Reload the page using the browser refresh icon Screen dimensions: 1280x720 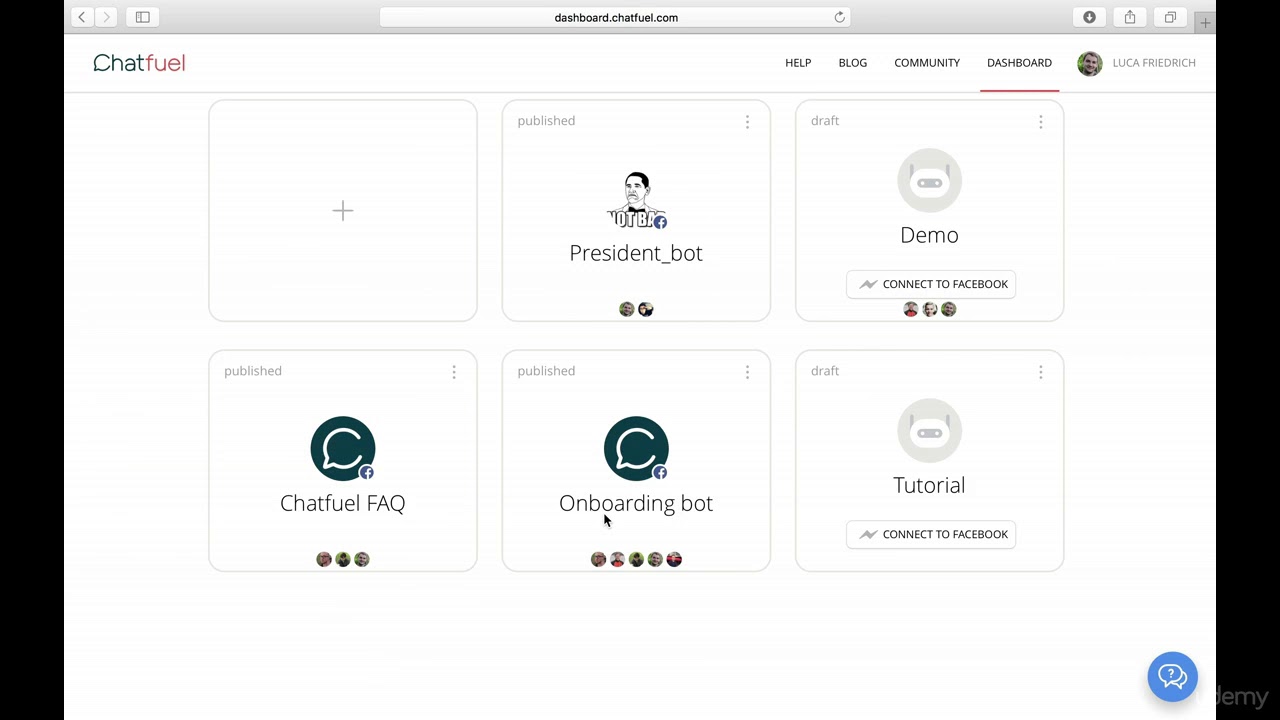840,17
